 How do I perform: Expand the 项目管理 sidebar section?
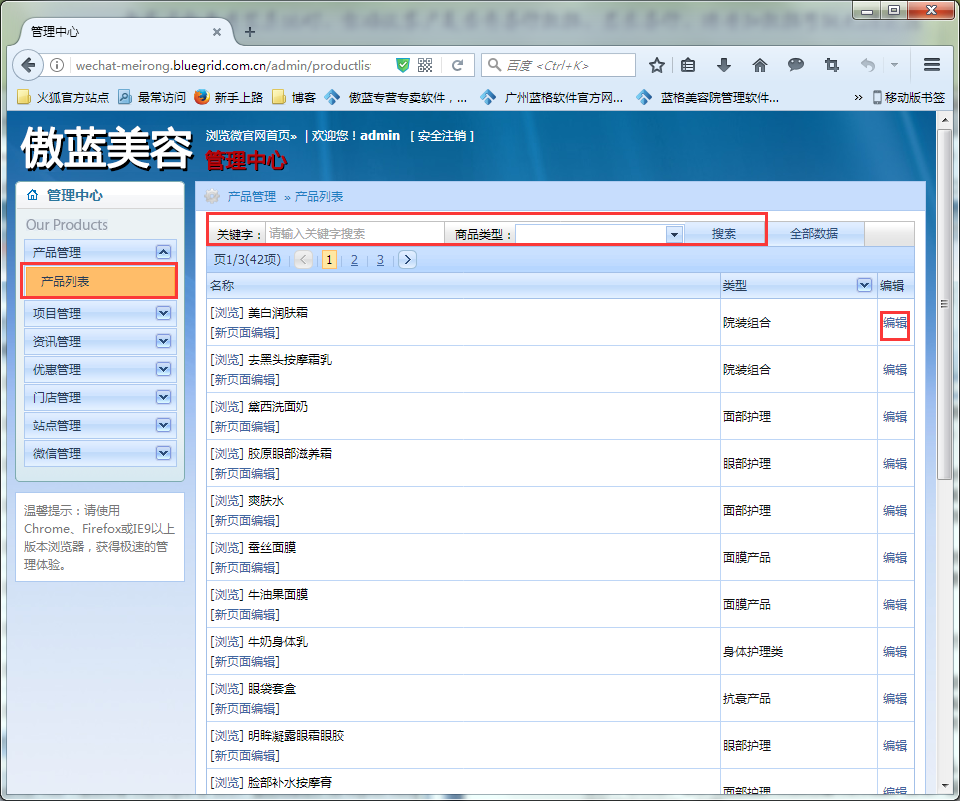click(163, 316)
